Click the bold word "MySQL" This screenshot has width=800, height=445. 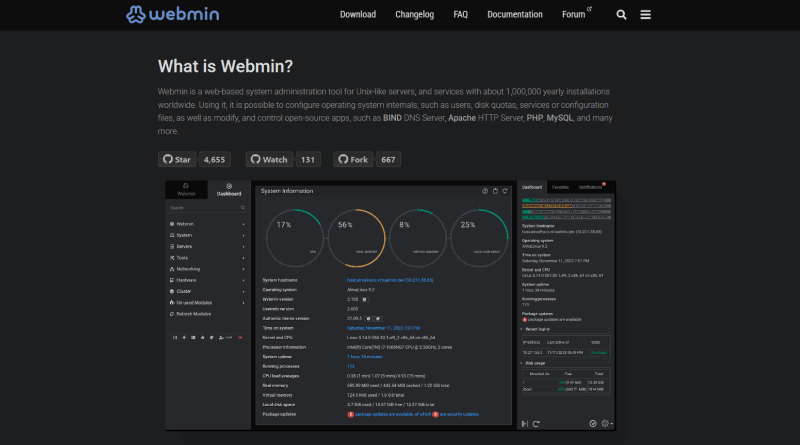point(559,118)
